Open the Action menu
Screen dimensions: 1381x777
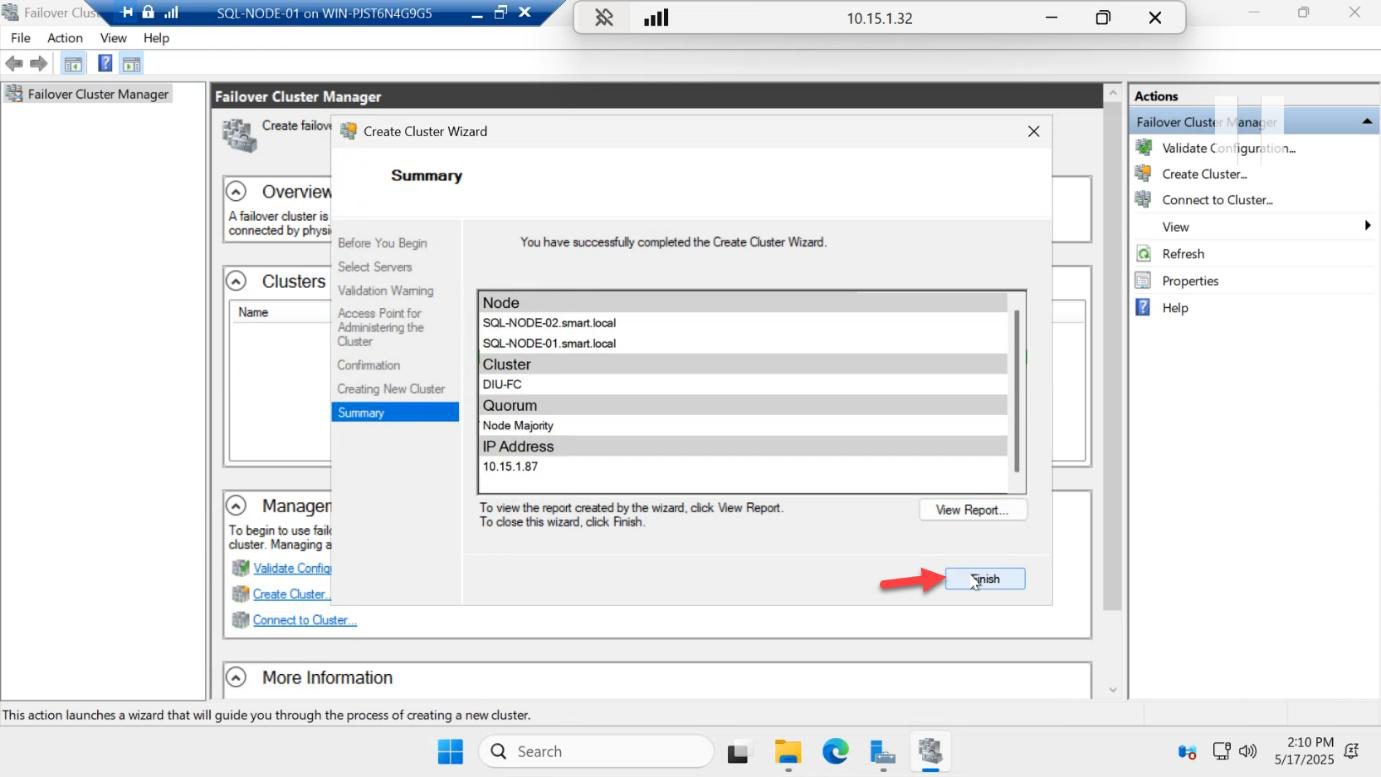point(65,38)
